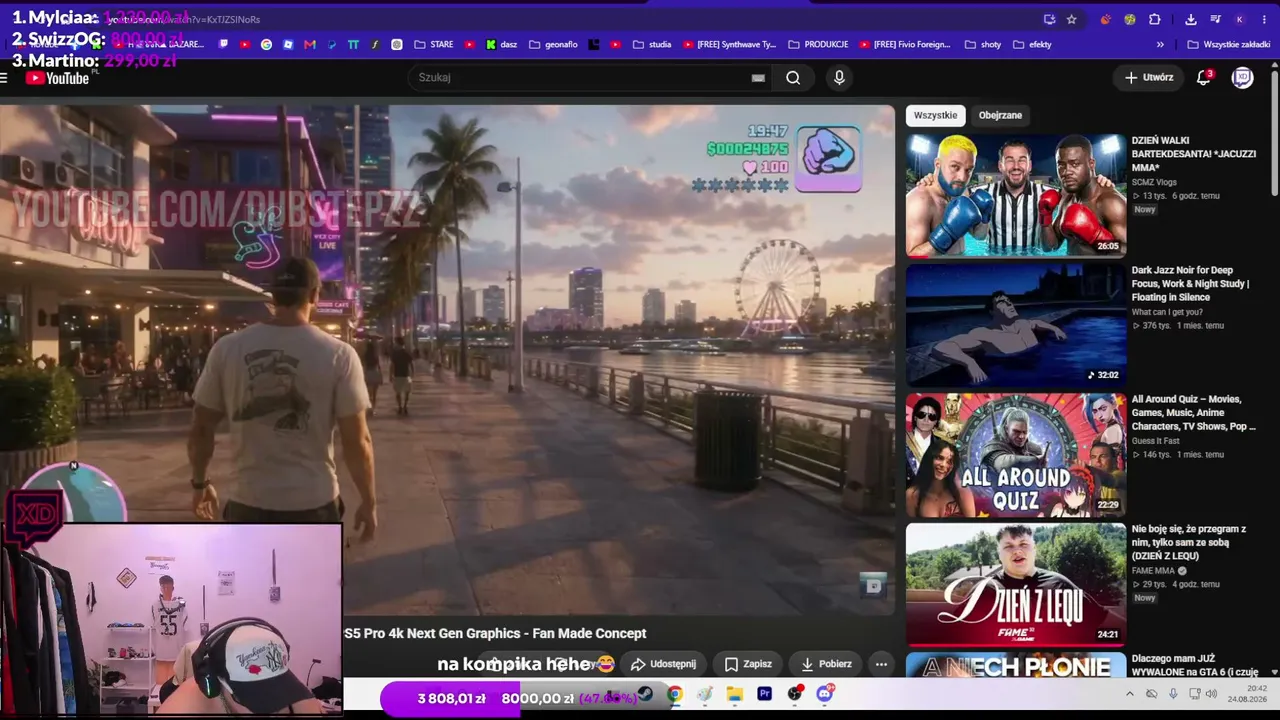The width and height of the screenshot is (1280, 720).
Task: Install app icon in address bar
Action: 1049,19
